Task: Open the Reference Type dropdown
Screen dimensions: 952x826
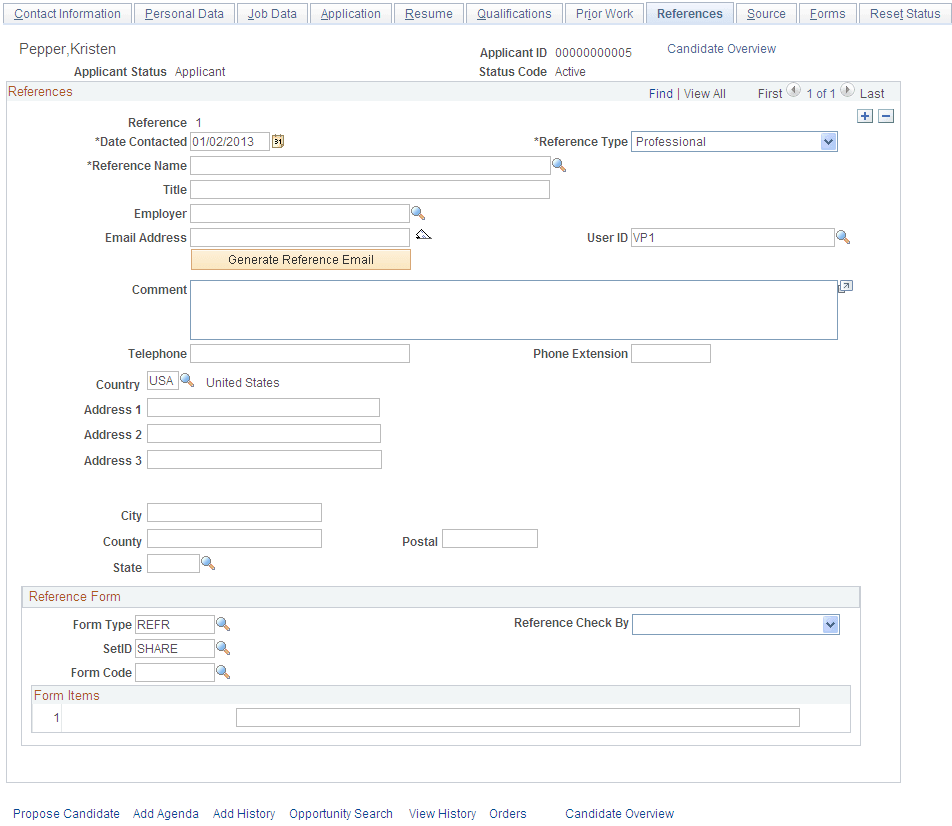Action: 828,141
